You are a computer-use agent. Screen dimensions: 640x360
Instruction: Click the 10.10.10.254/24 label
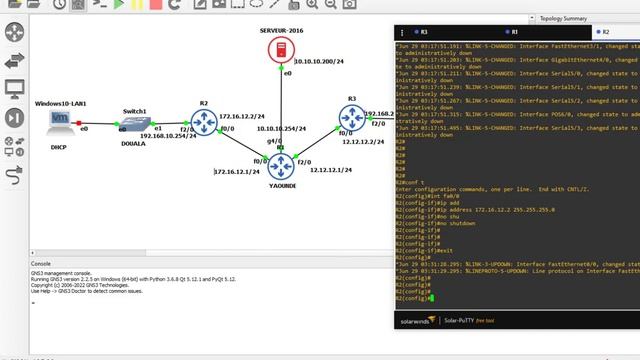pos(281,129)
